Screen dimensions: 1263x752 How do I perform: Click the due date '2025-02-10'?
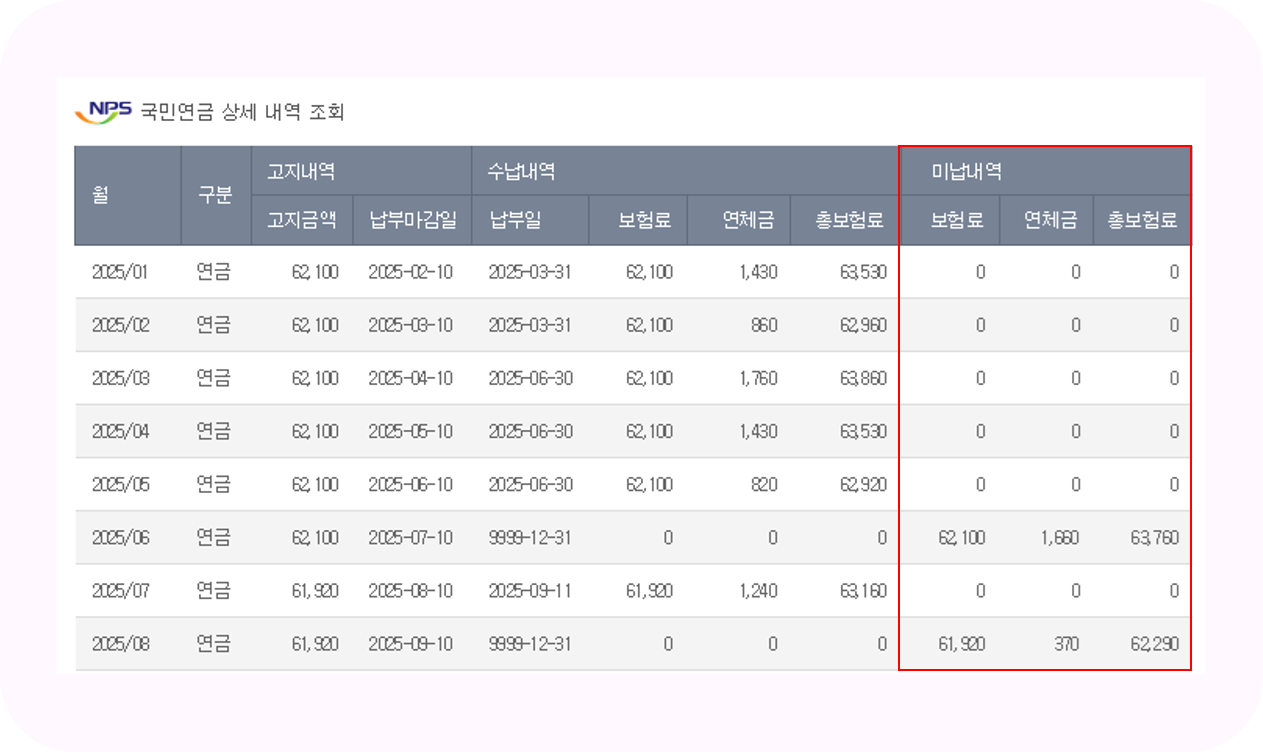[x=411, y=272]
